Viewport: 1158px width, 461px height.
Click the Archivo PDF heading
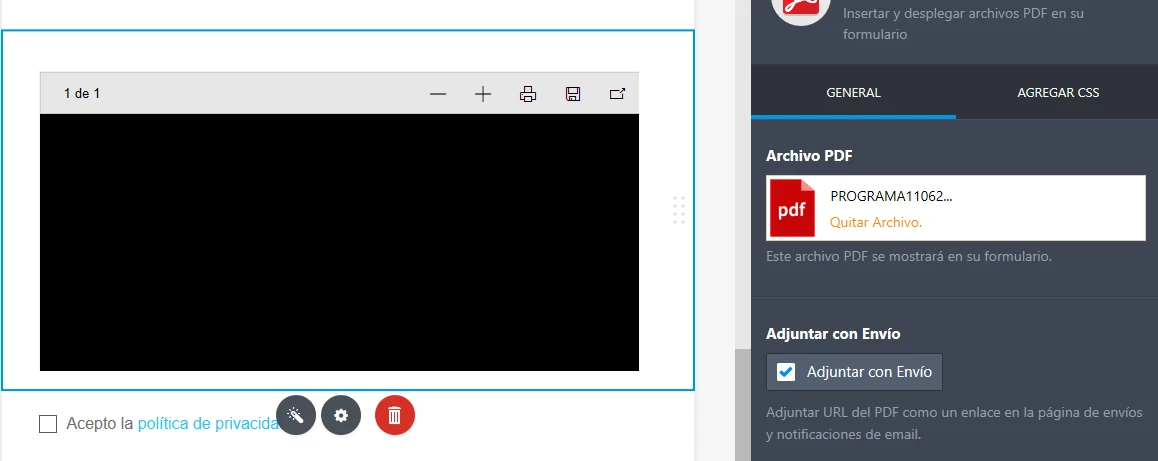pyautogui.click(x=810, y=156)
